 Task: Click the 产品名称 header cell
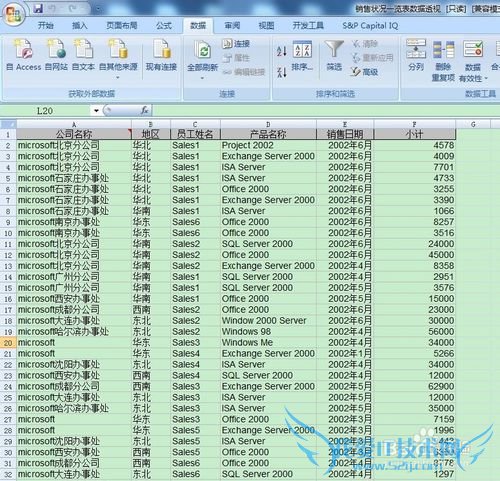tap(268, 134)
